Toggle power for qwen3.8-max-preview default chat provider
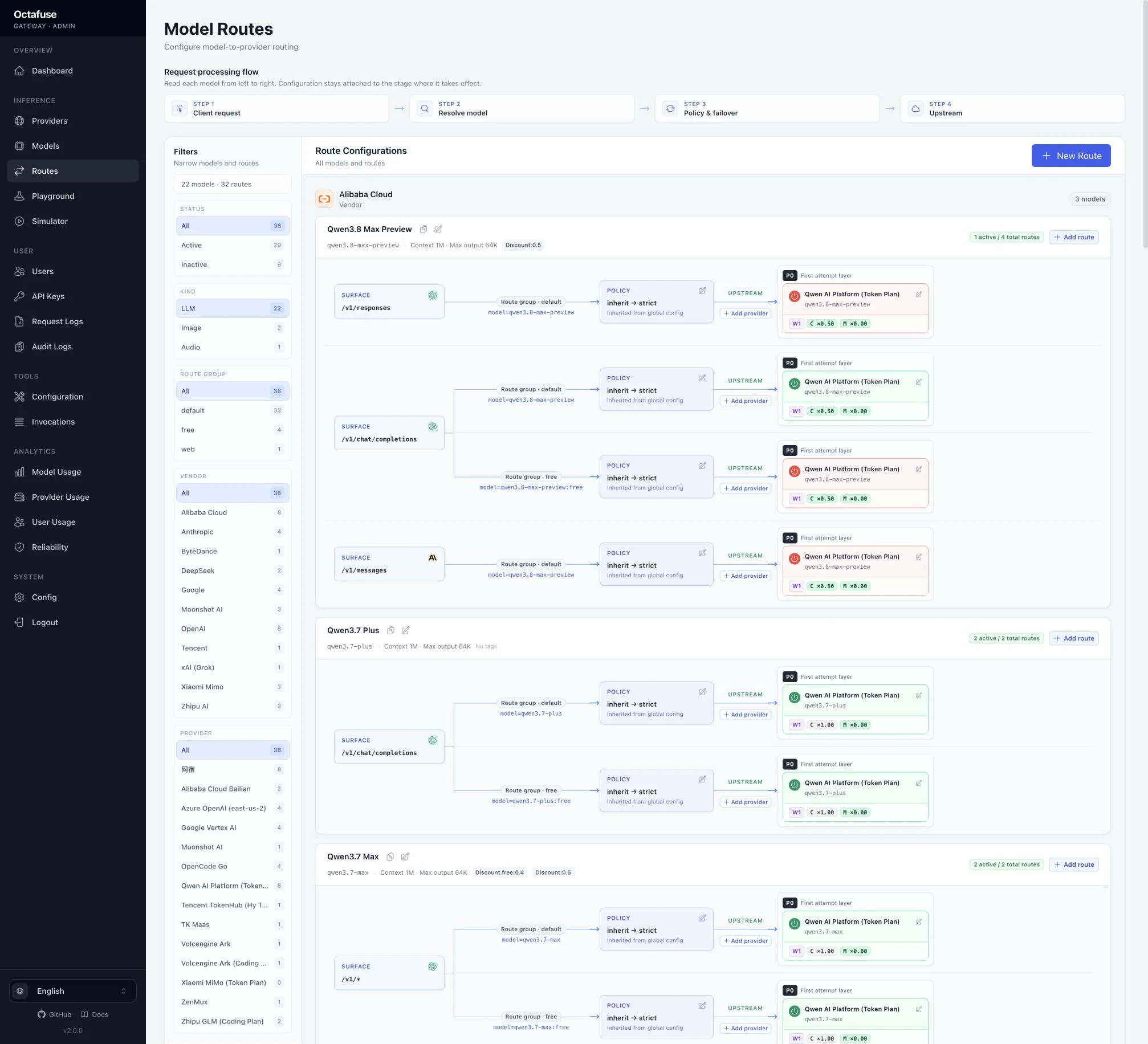This screenshot has width=1148, height=1044. point(795,384)
